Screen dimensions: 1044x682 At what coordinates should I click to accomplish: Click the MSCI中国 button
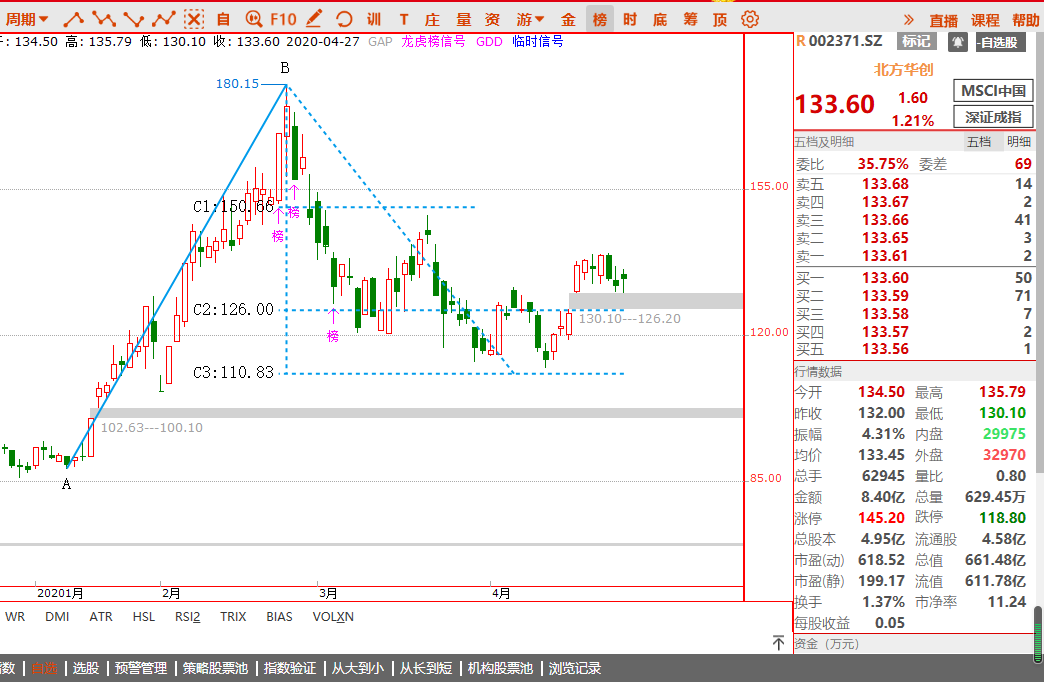993,91
